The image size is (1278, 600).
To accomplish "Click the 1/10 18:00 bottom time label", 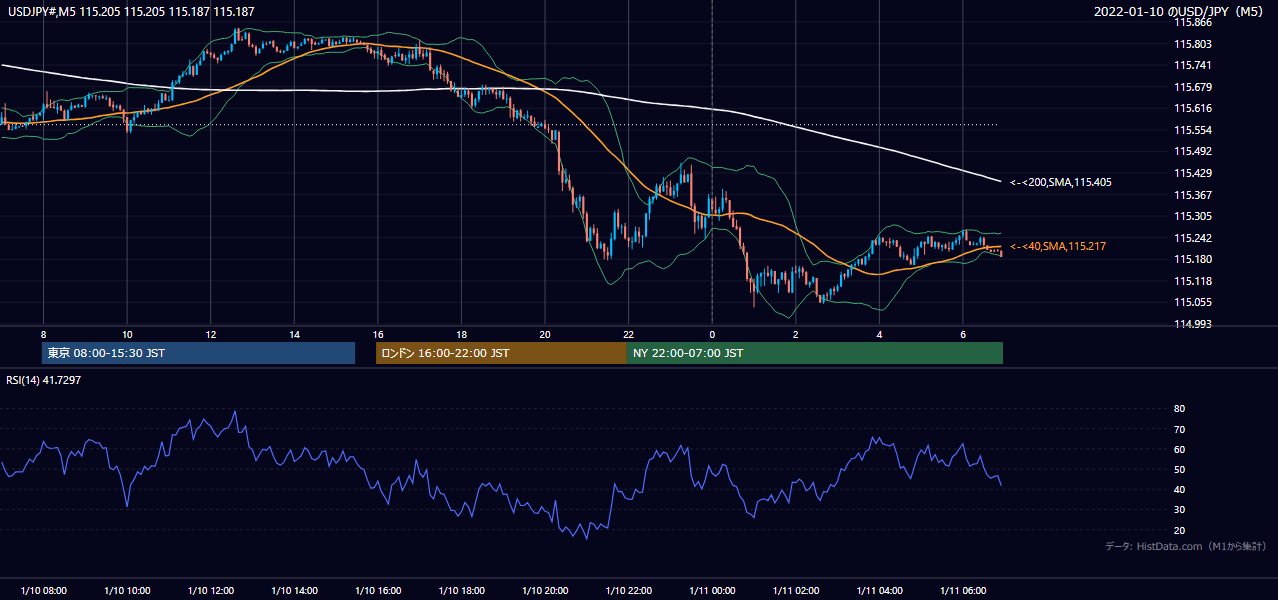I will click(461, 591).
